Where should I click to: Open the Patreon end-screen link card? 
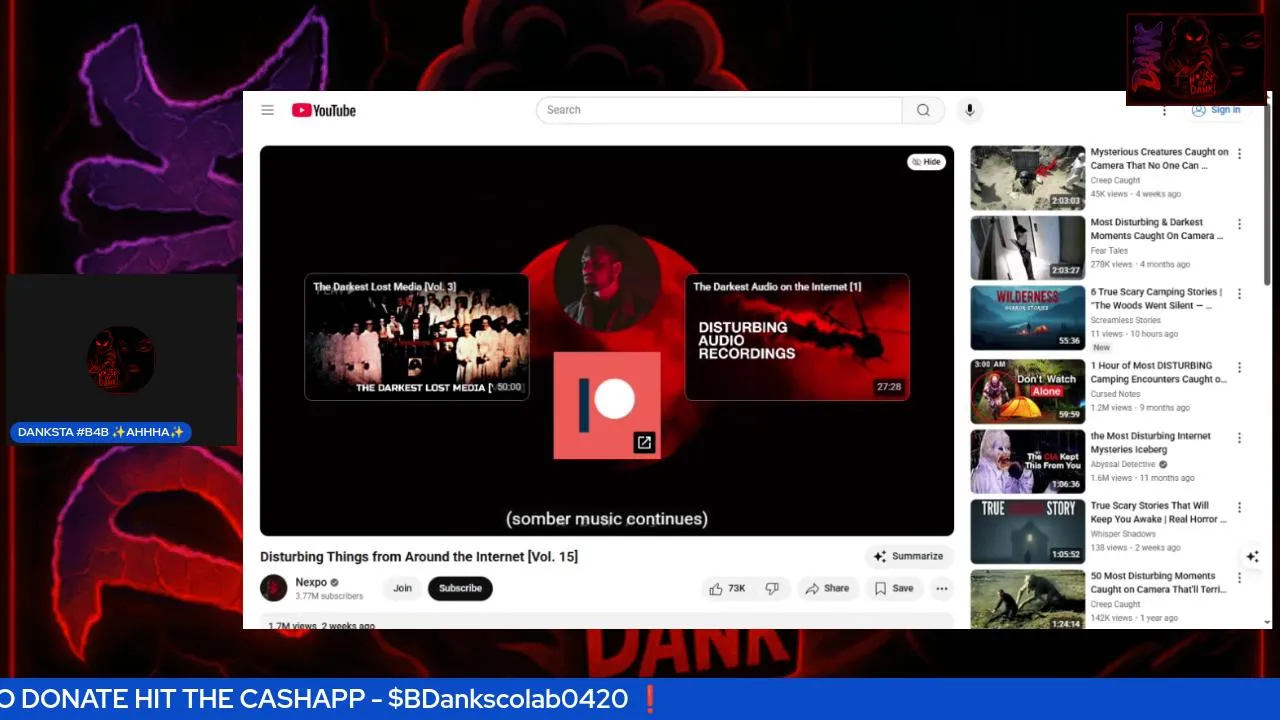click(607, 405)
